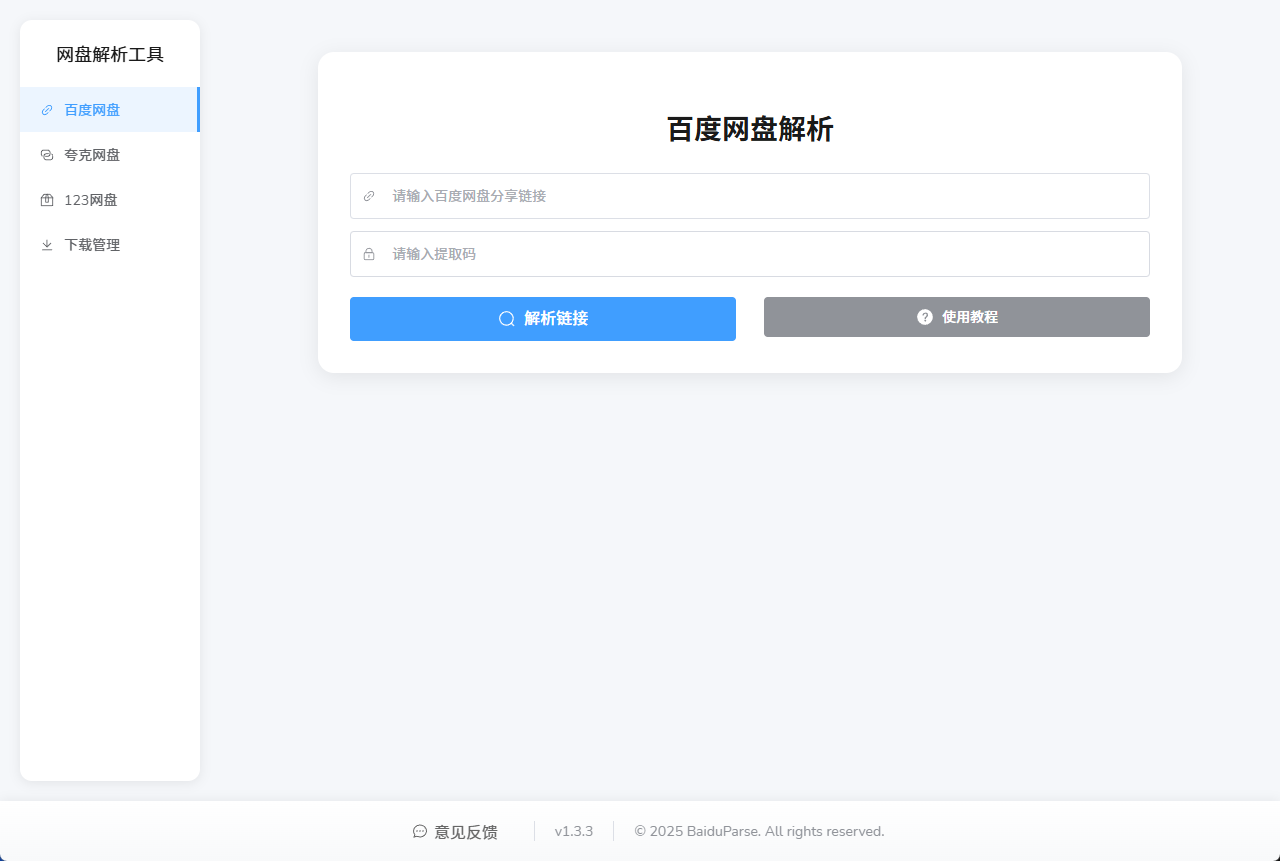Image resolution: width=1280 pixels, height=861 pixels.
Task: Open the 意见反馈 footer link
Action: (465, 832)
